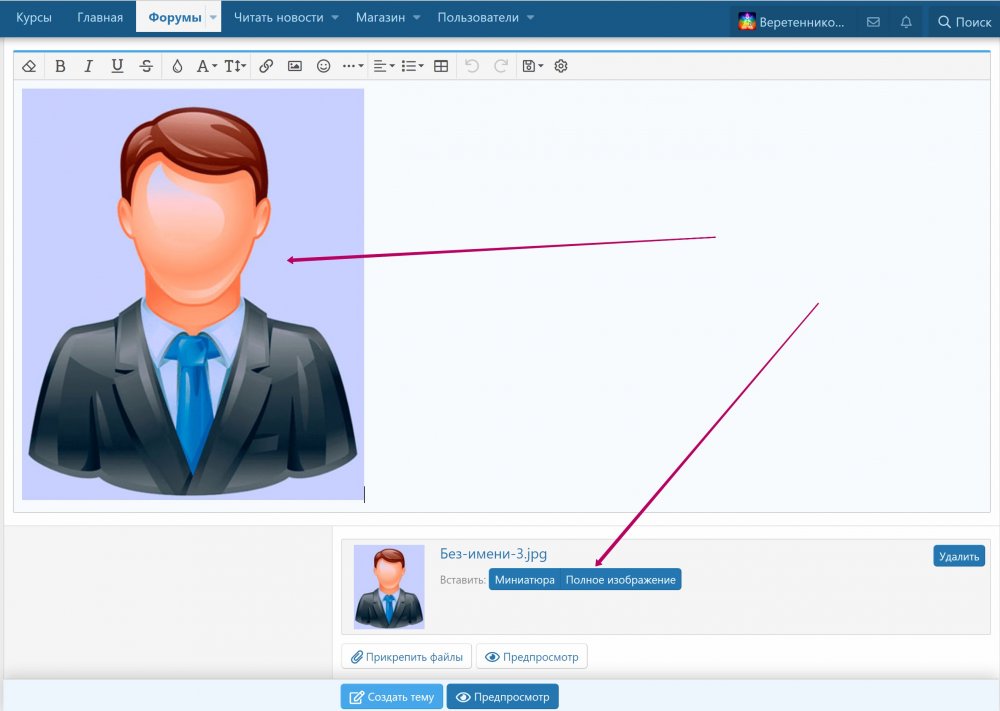The width and height of the screenshot is (1000, 711).
Task: Click the Без-имени-3.jpg attachment thumbnail
Action: point(389,587)
